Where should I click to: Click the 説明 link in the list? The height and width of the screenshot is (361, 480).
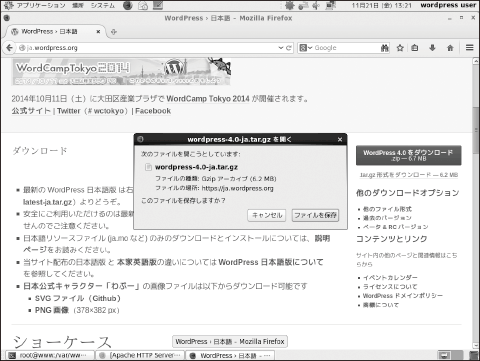[x=322, y=238]
